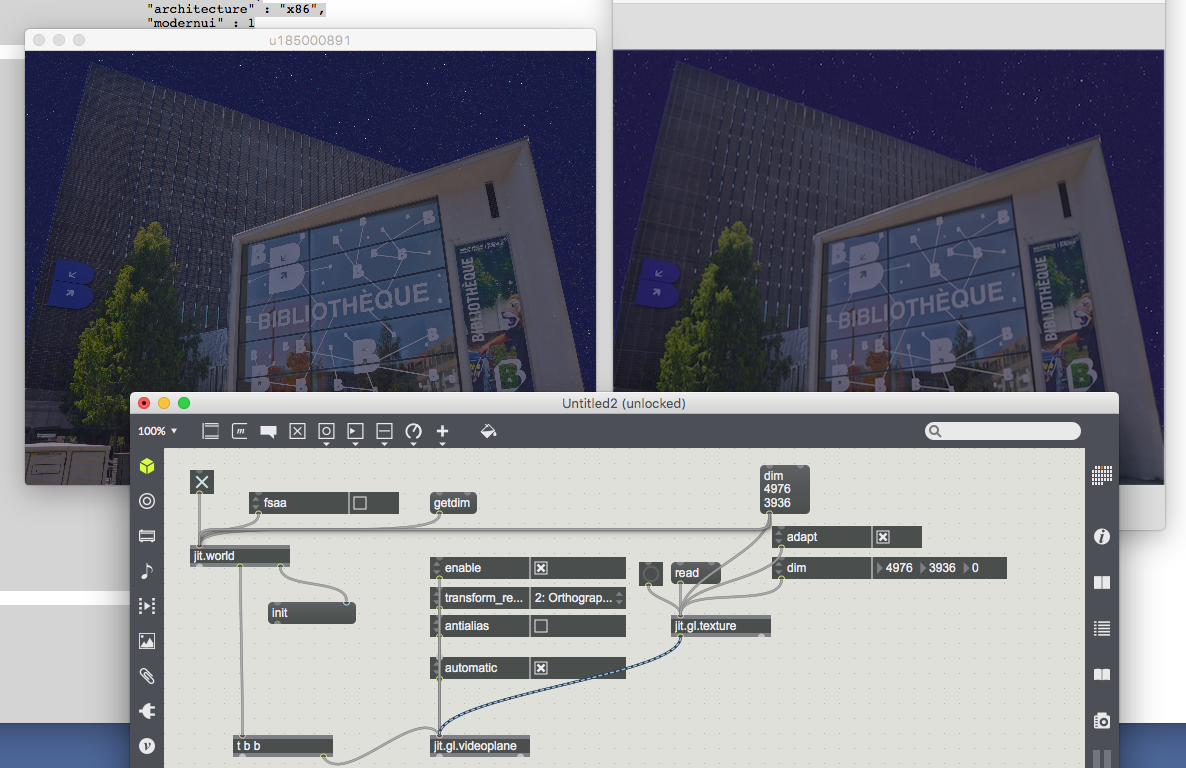Open the transform_re... attribute selector arrows
Image resolution: width=1186 pixels, height=768 pixels.
pyautogui.click(x=436, y=598)
